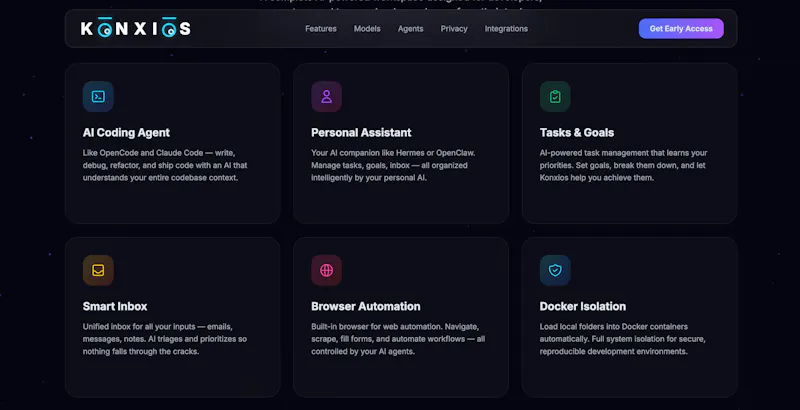Select the Personal Assistant heading

pos(361,133)
